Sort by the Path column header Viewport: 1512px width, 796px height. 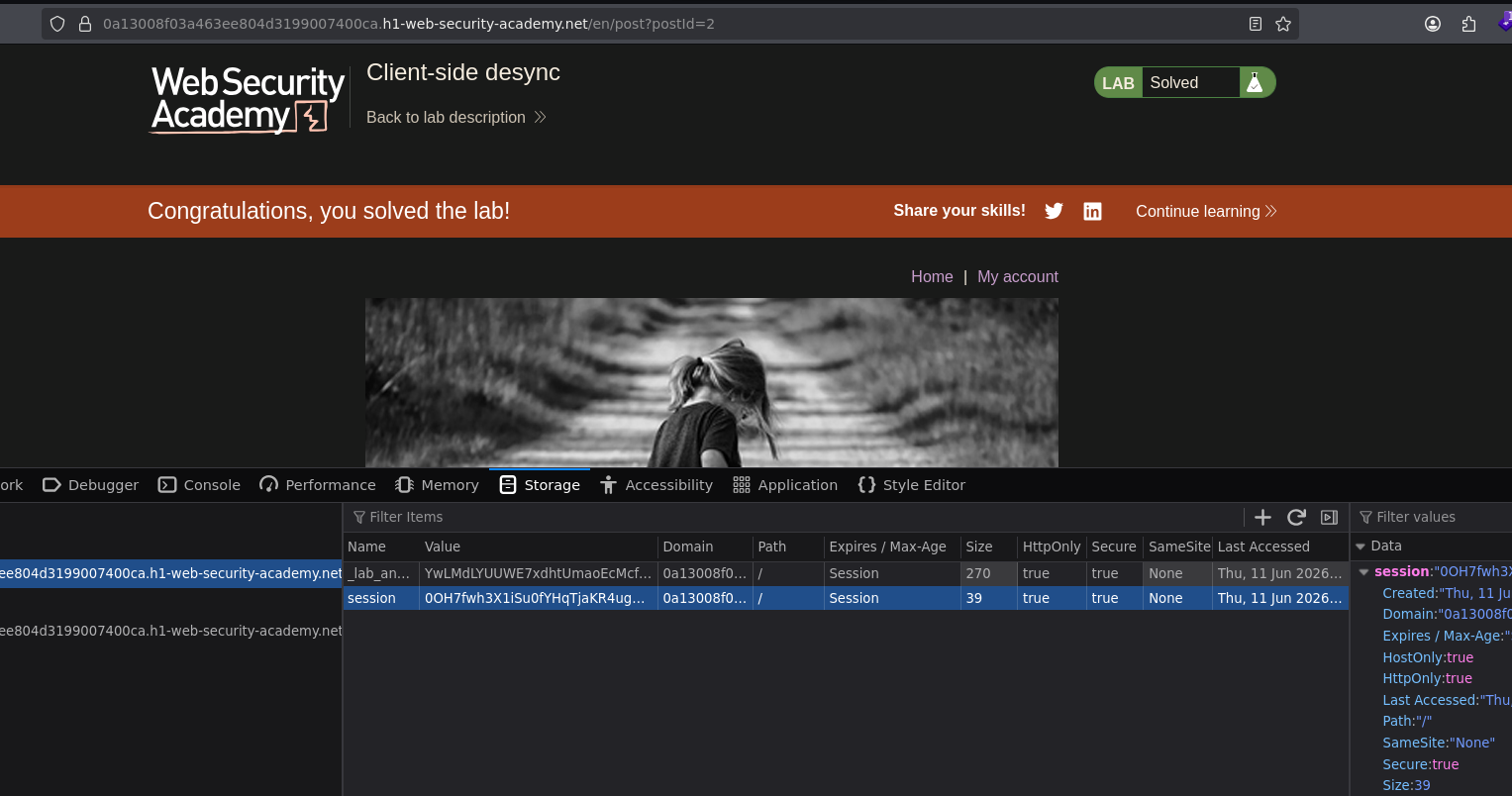(x=788, y=547)
